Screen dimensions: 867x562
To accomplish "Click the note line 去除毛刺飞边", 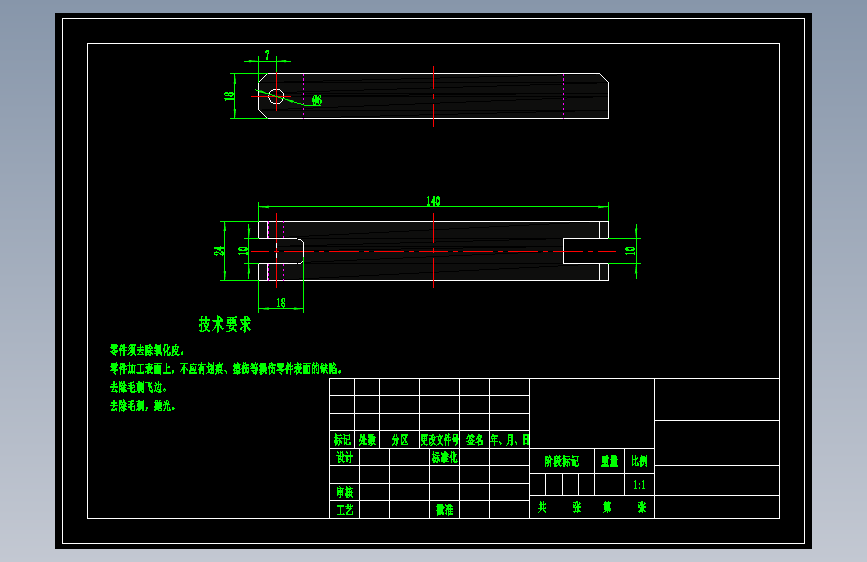I will click(138, 387).
